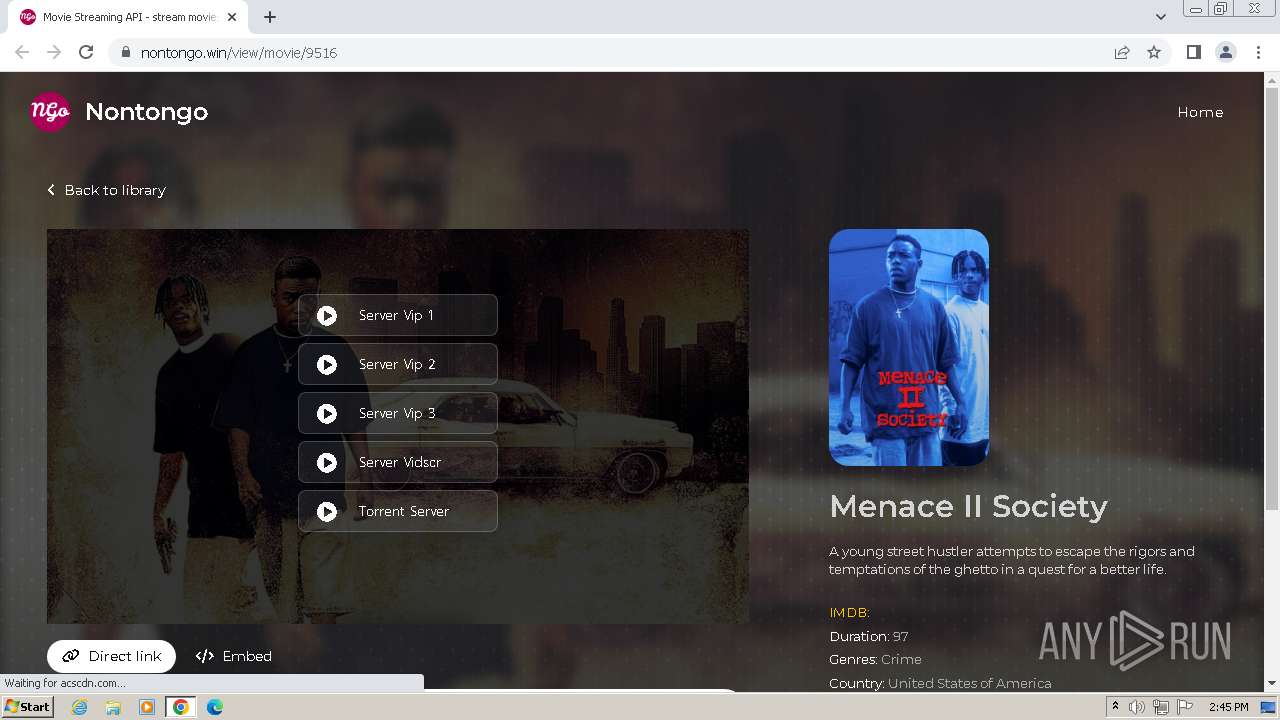The width and height of the screenshot is (1280, 720).
Task: Switch to the Embed tab
Action: [234, 656]
